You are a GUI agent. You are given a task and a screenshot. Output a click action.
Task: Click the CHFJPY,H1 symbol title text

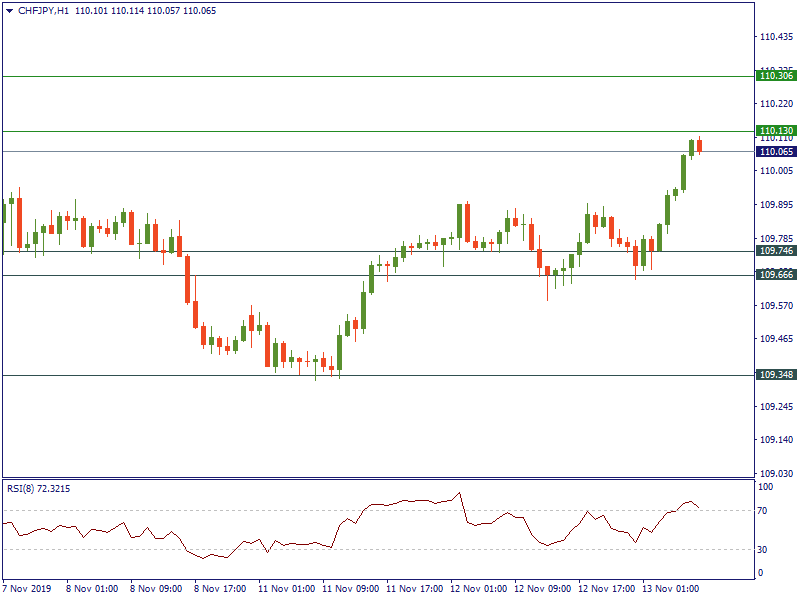pyautogui.click(x=44, y=11)
